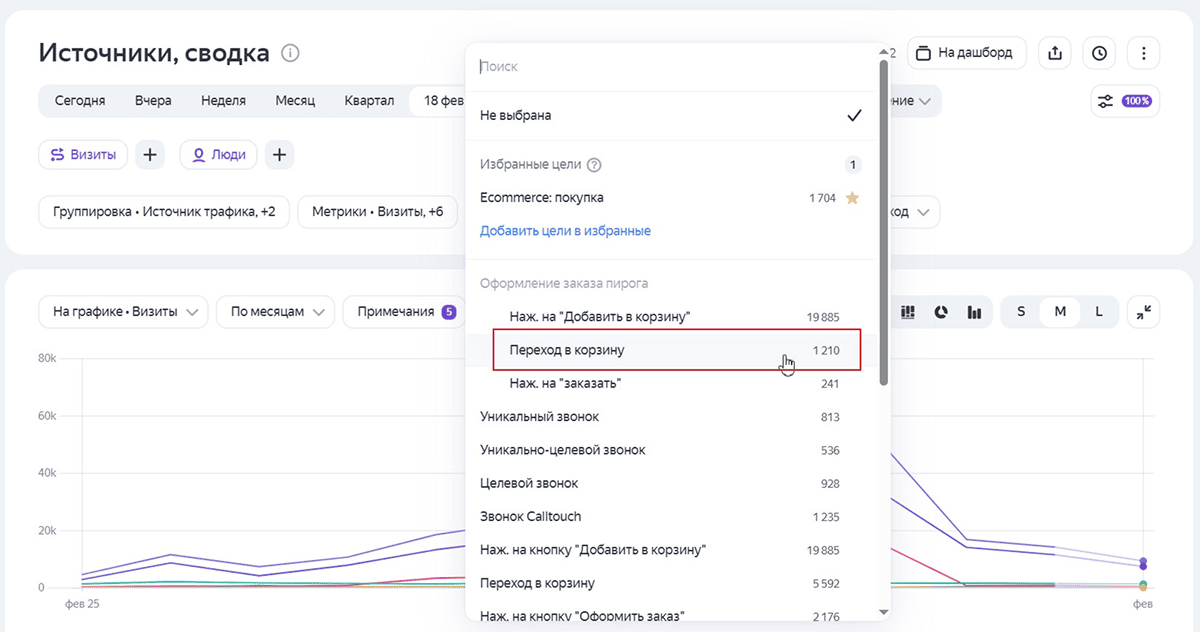Screen dimensions: 1200x632
Task: Select chart size S
Action: click(1021, 312)
